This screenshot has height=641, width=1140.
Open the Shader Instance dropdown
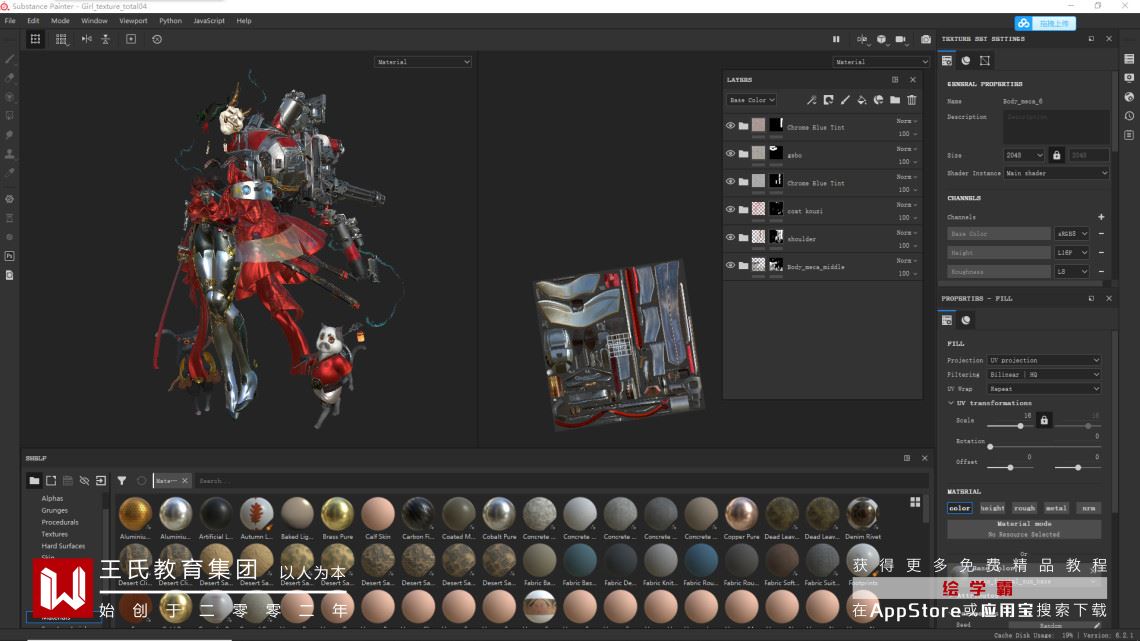[1056, 173]
